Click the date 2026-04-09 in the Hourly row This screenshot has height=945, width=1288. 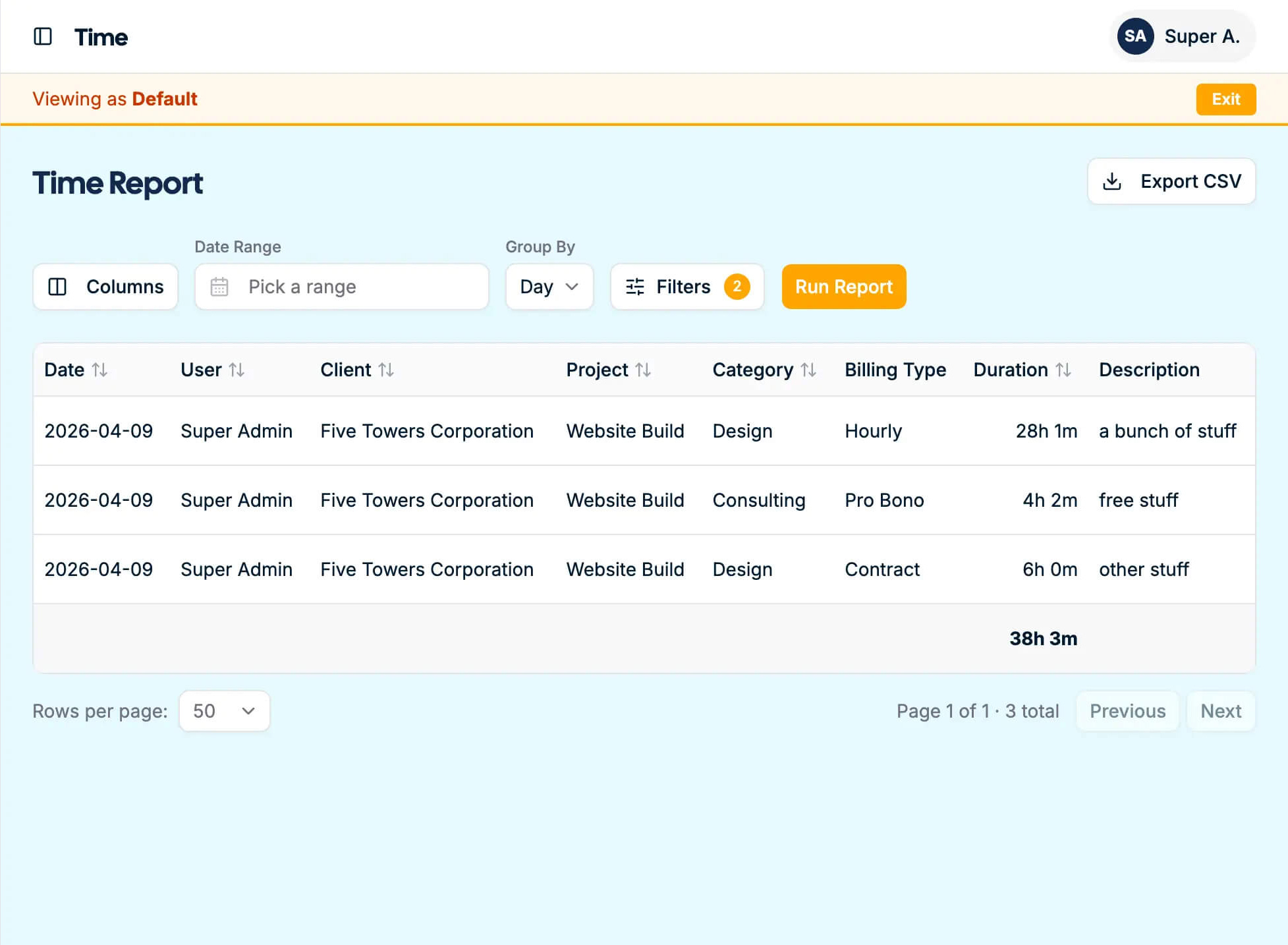[99, 431]
